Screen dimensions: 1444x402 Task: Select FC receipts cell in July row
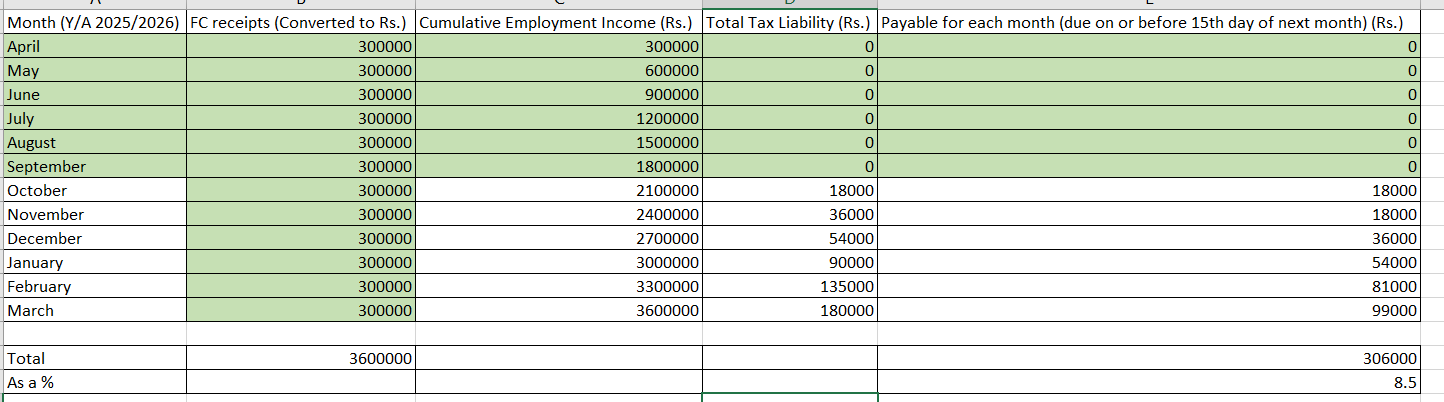click(x=301, y=119)
